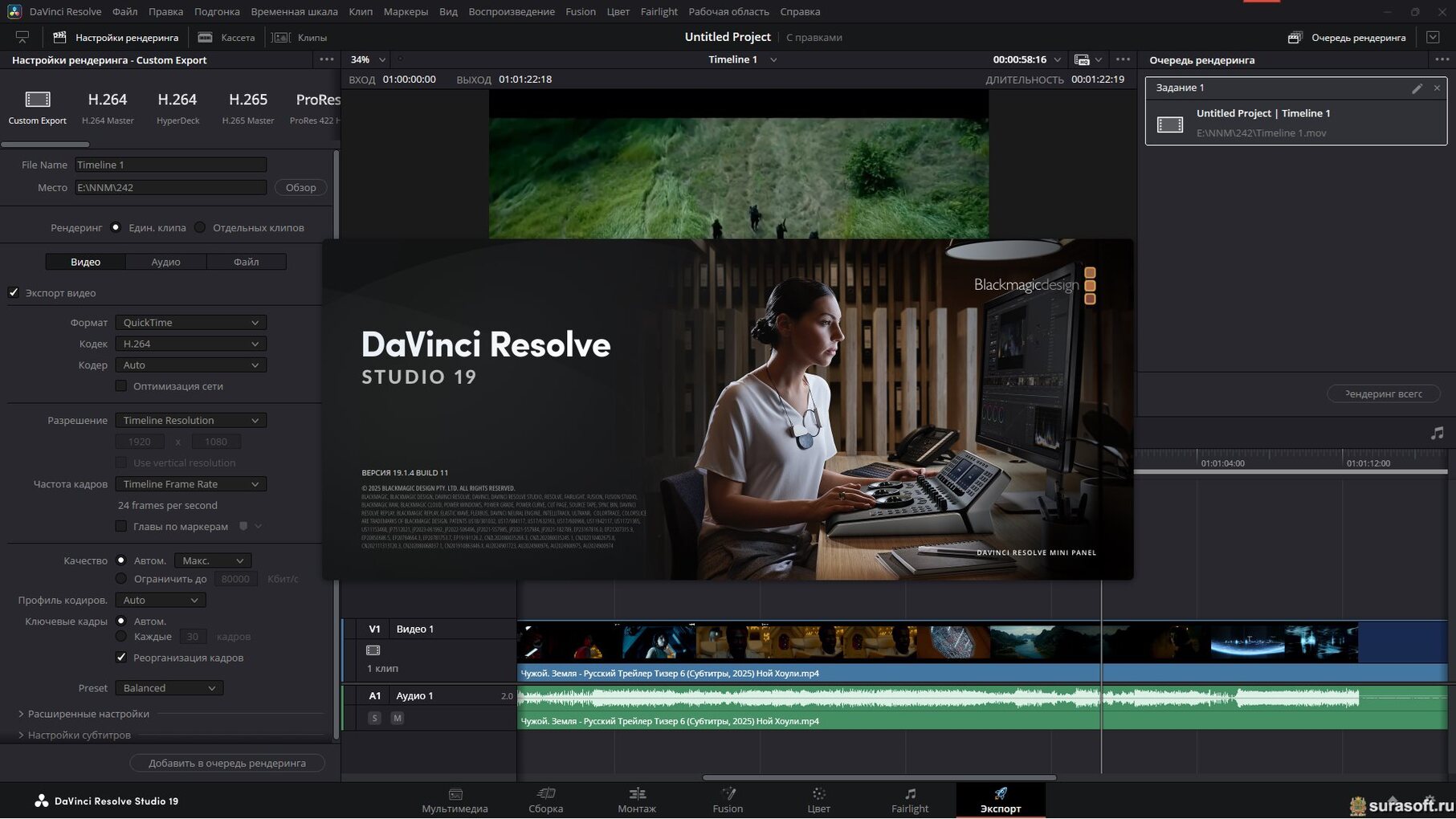This screenshot has width=1456, height=819.
Task: Select Every N frames keyframe option
Action: pos(121,636)
